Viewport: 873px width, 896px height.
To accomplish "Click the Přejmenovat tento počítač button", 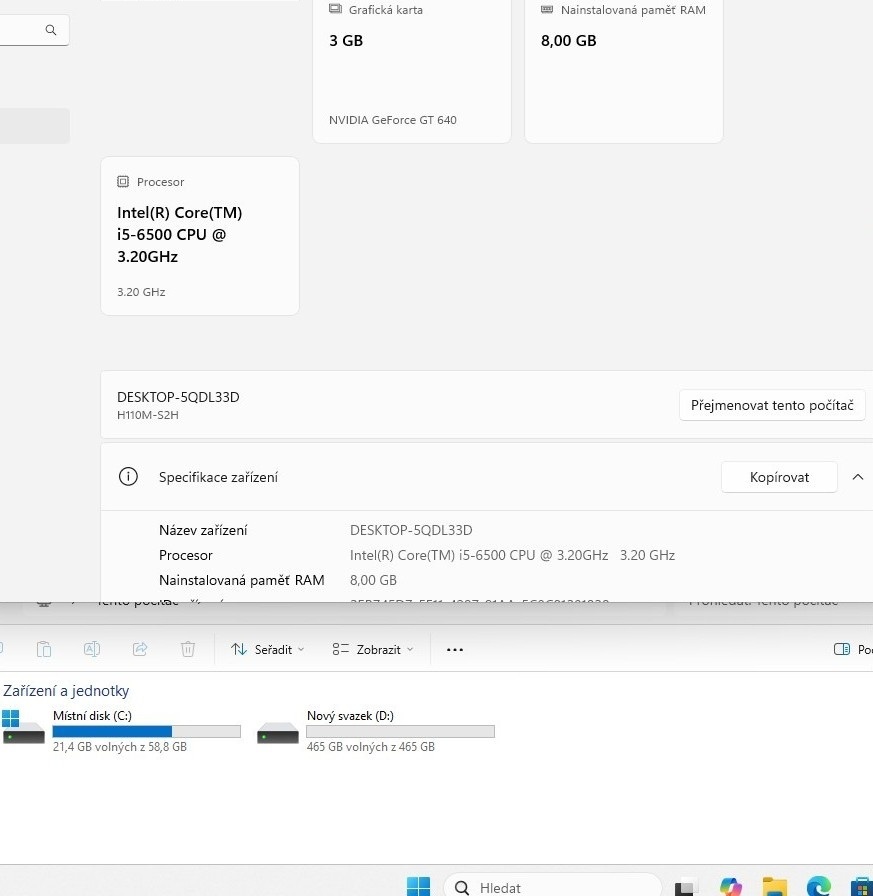I will click(772, 405).
